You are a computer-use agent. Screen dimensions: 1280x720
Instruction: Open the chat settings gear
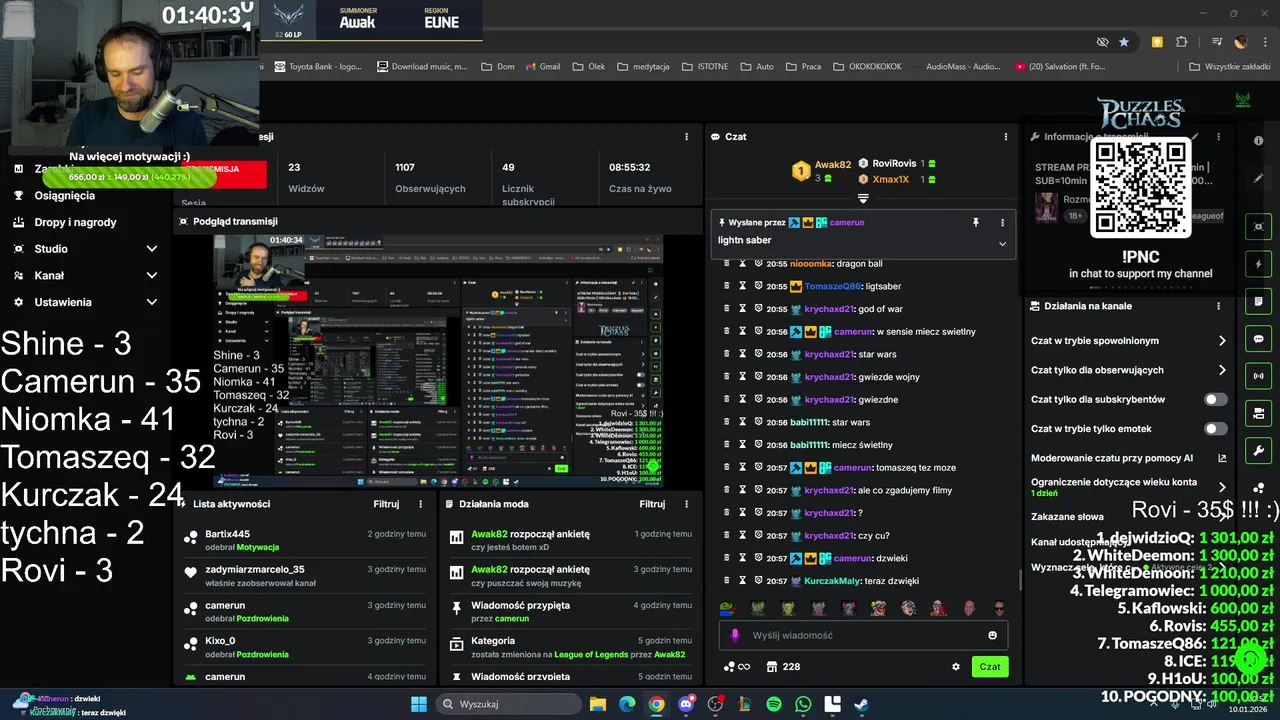[x=956, y=667]
